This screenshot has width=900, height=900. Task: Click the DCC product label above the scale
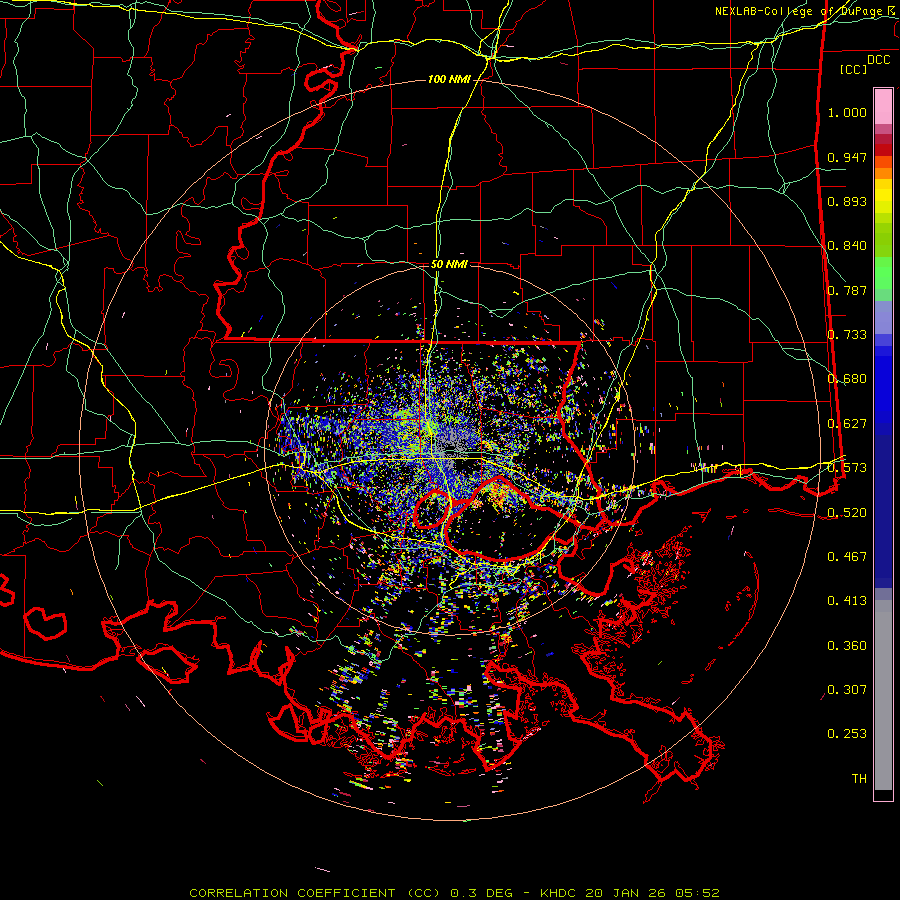pos(878,60)
